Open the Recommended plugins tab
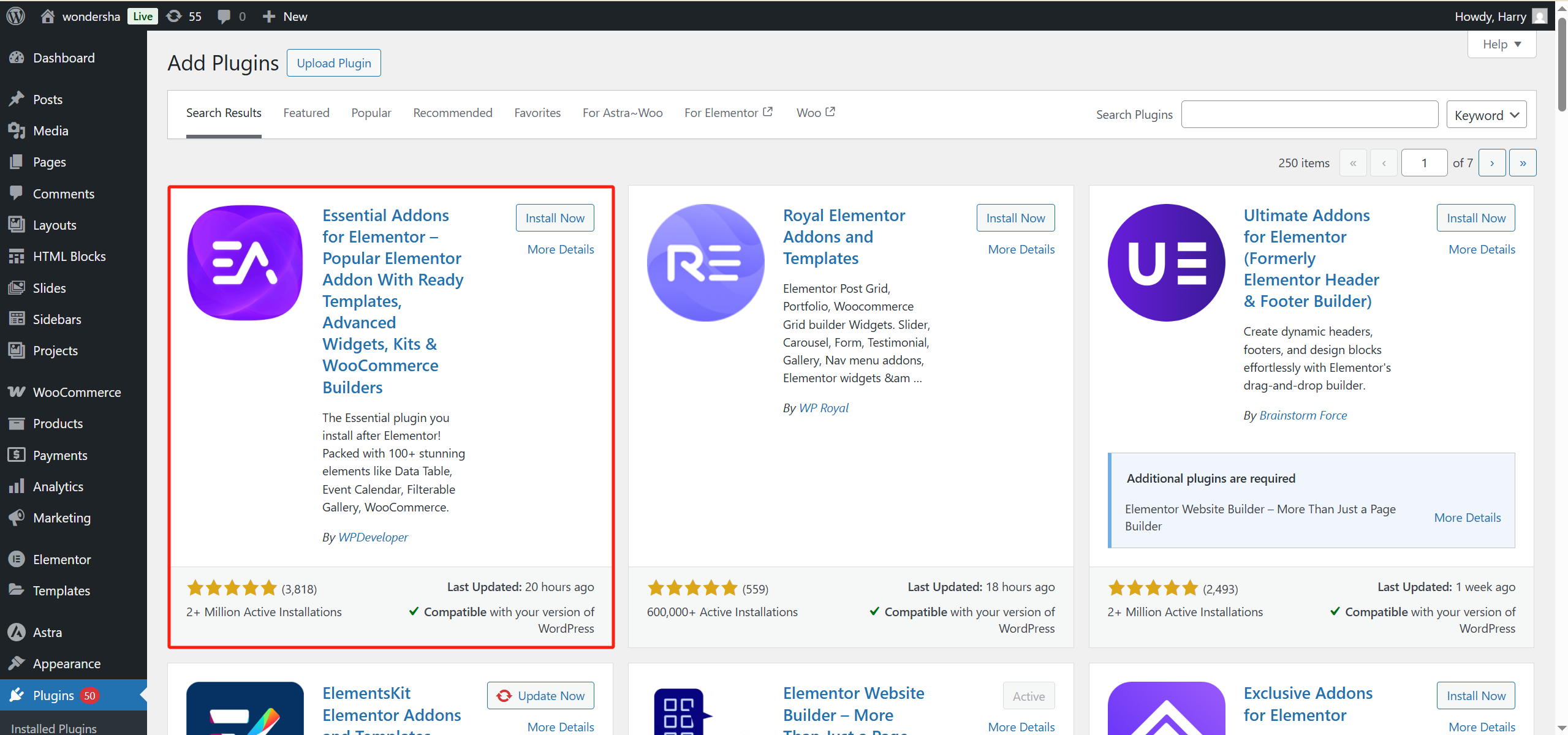Image resolution: width=1568 pixels, height=735 pixels. [x=452, y=113]
